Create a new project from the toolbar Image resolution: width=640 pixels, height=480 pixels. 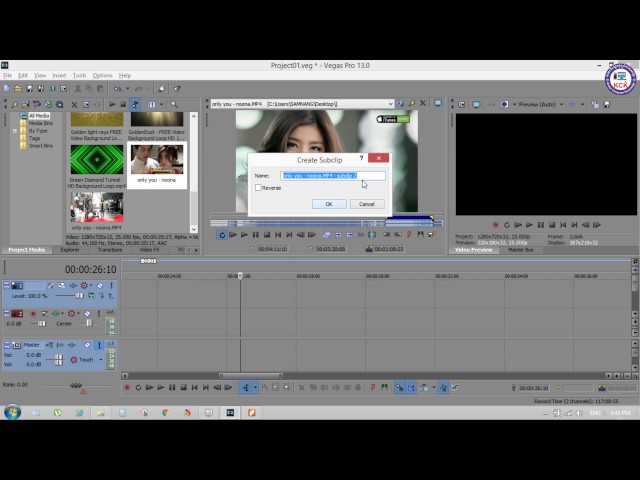pyautogui.click(x=7, y=89)
